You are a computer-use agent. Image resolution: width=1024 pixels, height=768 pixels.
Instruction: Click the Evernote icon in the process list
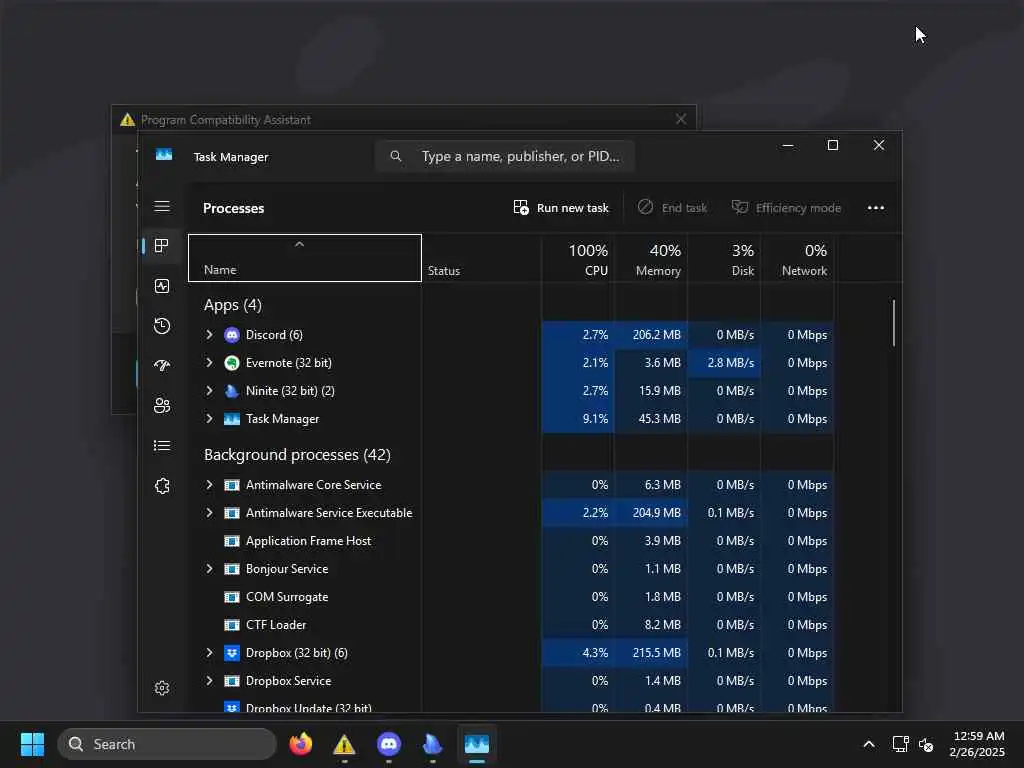(x=232, y=363)
